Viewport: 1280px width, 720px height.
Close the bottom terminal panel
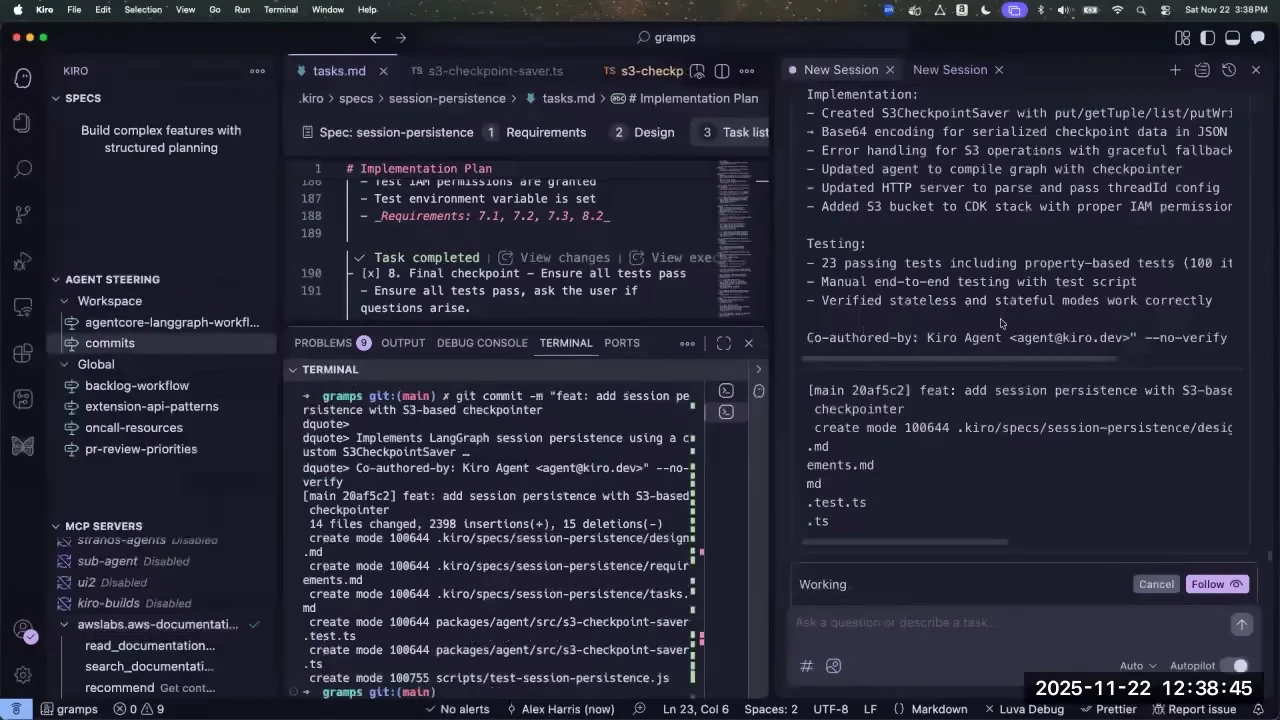pos(749,343)
